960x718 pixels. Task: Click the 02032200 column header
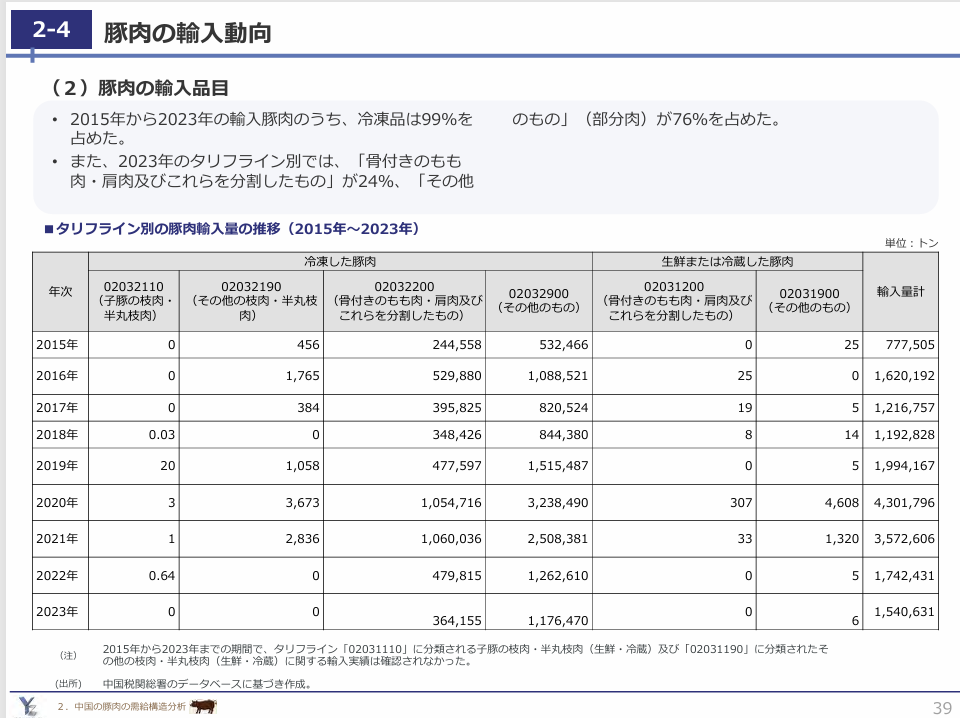pyautogui.click(x=404, y=301)
